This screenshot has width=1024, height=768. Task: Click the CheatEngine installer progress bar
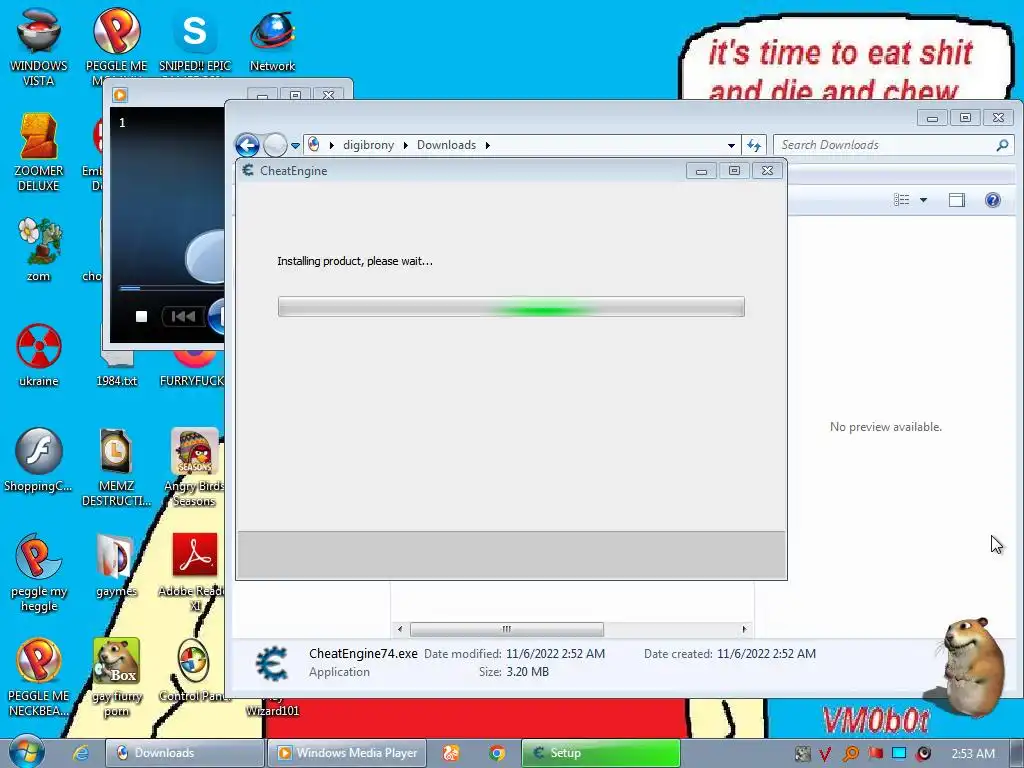pyautogui.click(x=511, y=307)
